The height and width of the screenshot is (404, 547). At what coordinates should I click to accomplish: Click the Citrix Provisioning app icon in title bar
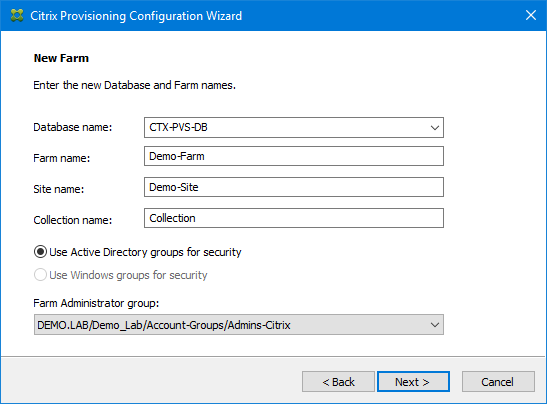coord(17,16)
